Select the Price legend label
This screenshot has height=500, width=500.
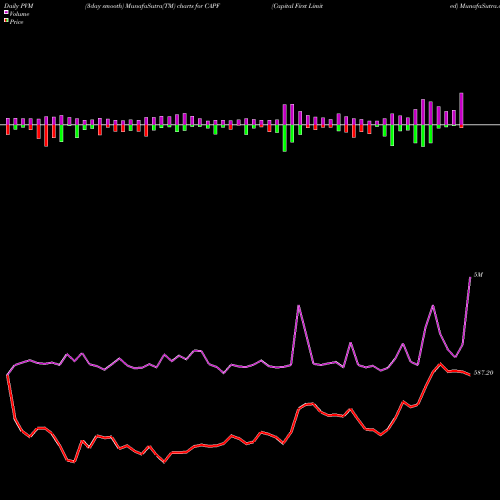tap(16, 22)
